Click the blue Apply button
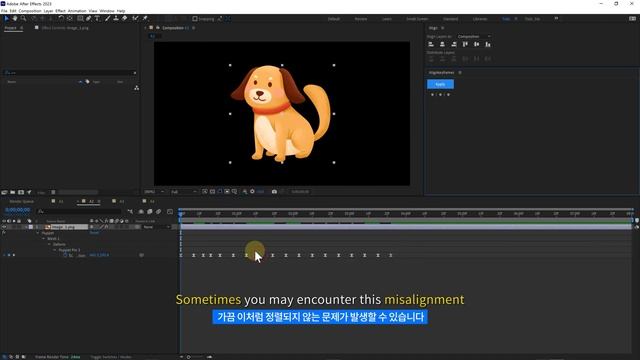Image resolution: width=640 pixels, height=360 pixels. click(440, 84)
